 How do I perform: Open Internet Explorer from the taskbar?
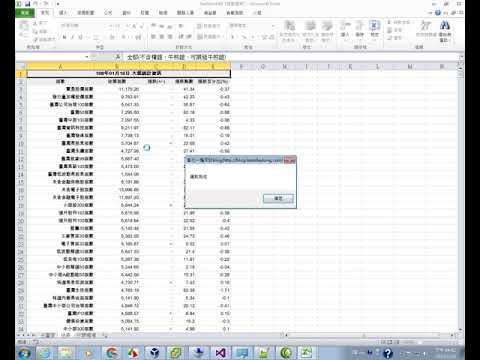pyautogui.click(x=45, y=353)
